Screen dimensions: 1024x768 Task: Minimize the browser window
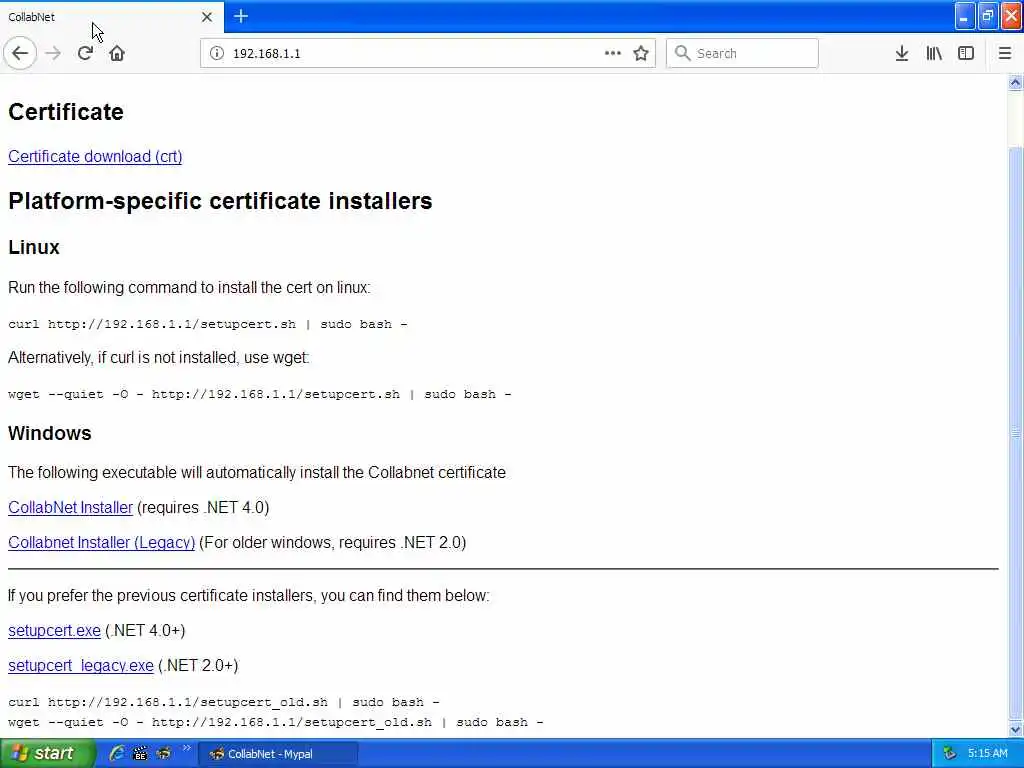coord(965,16)
